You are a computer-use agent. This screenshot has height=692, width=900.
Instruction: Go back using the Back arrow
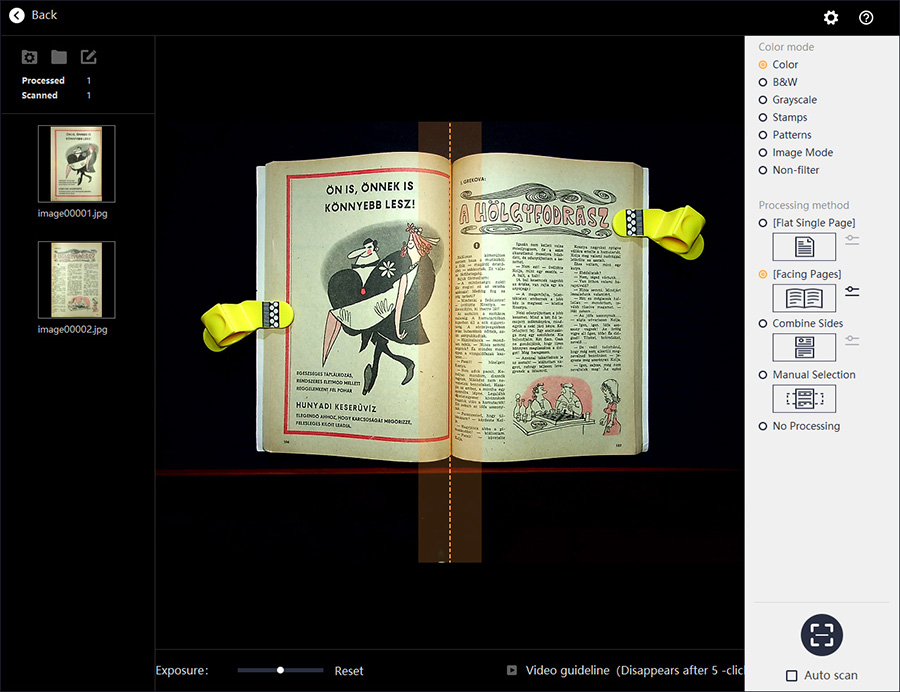tap(17, 15)
